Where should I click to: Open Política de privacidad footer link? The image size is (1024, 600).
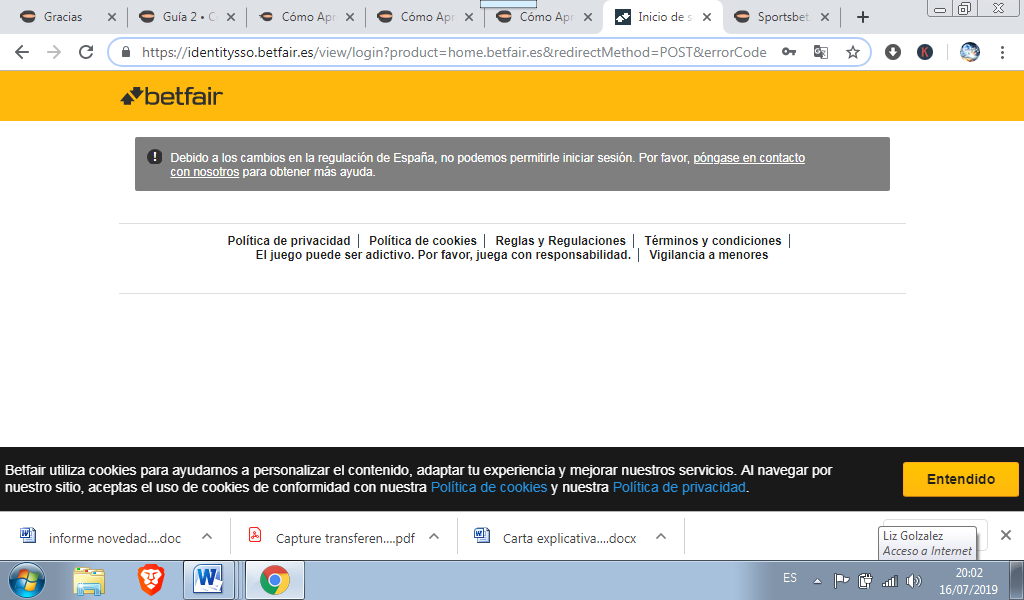[289, 241]
